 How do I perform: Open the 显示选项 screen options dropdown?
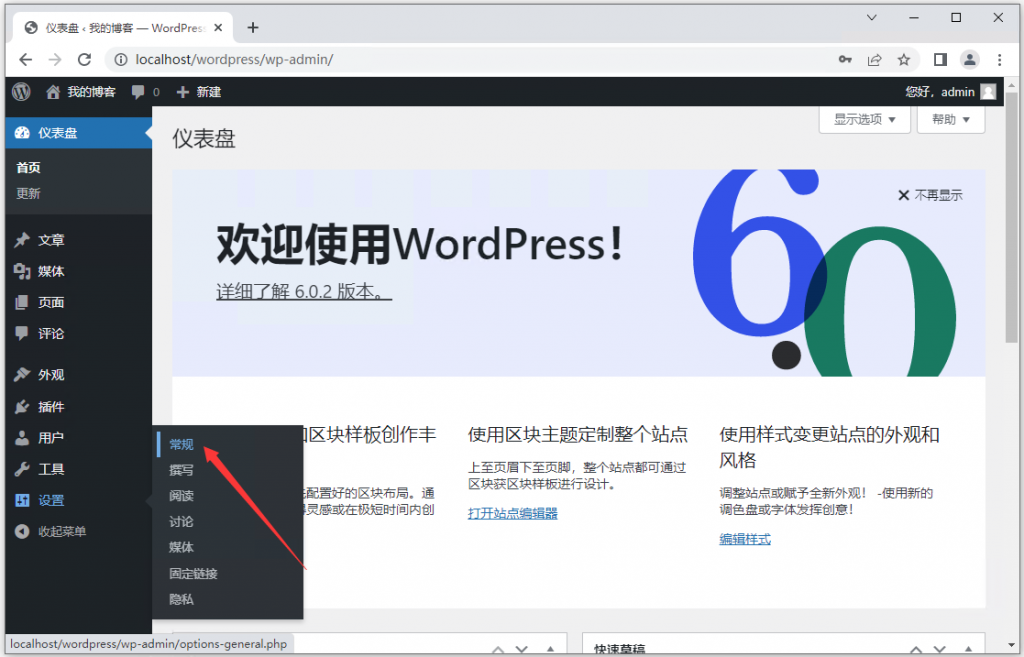(x=863, y=119)
